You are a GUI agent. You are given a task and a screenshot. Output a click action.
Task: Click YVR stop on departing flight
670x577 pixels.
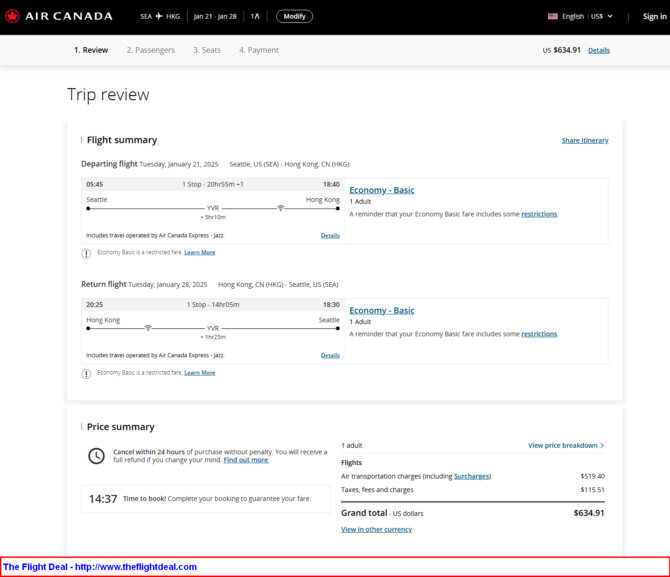(x=213, y=208)
